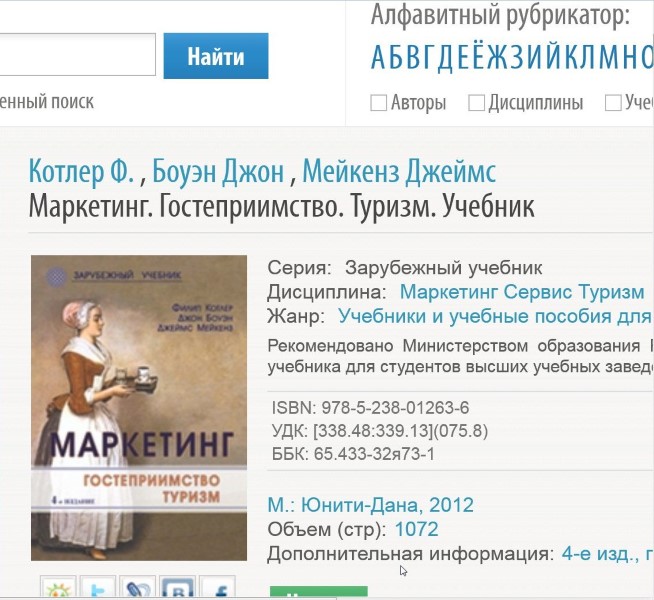Open genre link Учебники и учебные пособия
Image resolution: width=654 pixels, height=600 pixels.
coord(496,316)
